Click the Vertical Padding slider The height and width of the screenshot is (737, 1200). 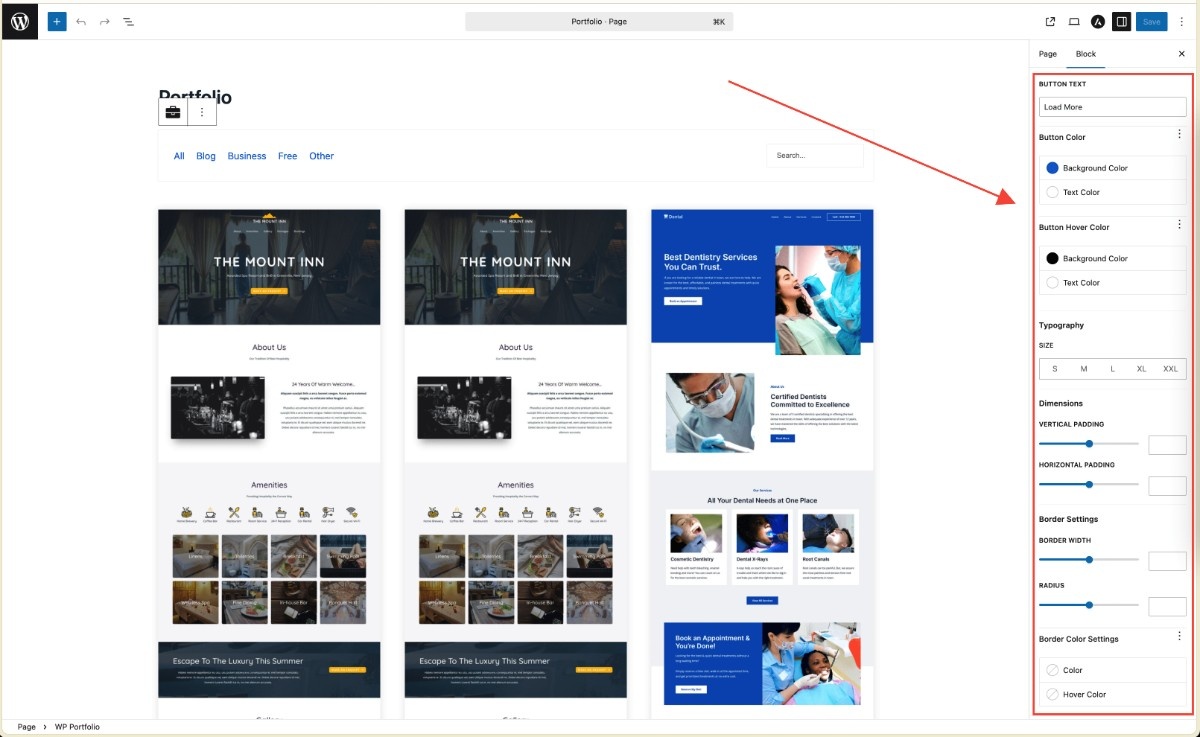point(1089,444)
